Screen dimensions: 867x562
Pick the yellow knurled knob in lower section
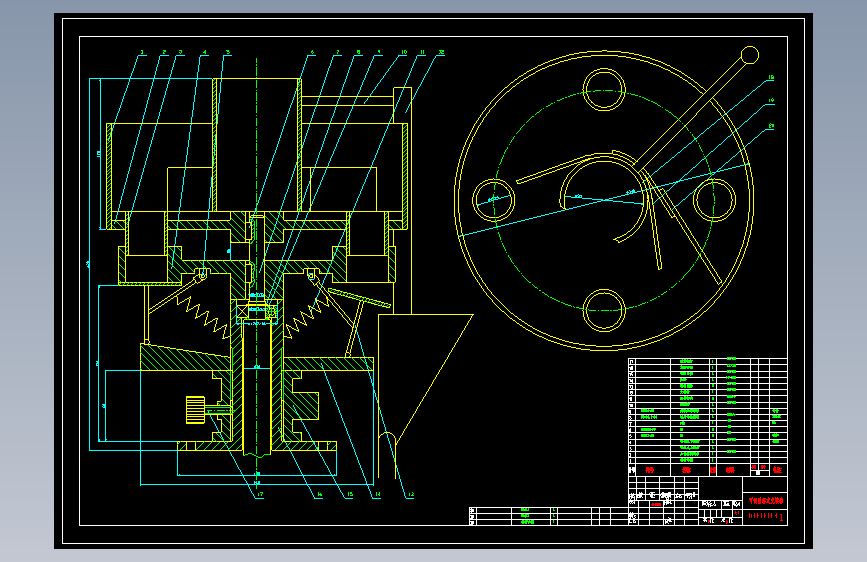point(195,410)
